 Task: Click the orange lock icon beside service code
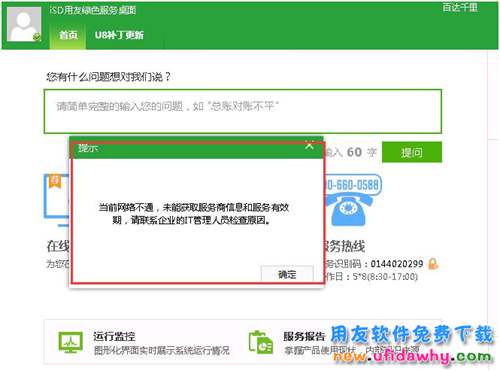click(x=433, y=264)
